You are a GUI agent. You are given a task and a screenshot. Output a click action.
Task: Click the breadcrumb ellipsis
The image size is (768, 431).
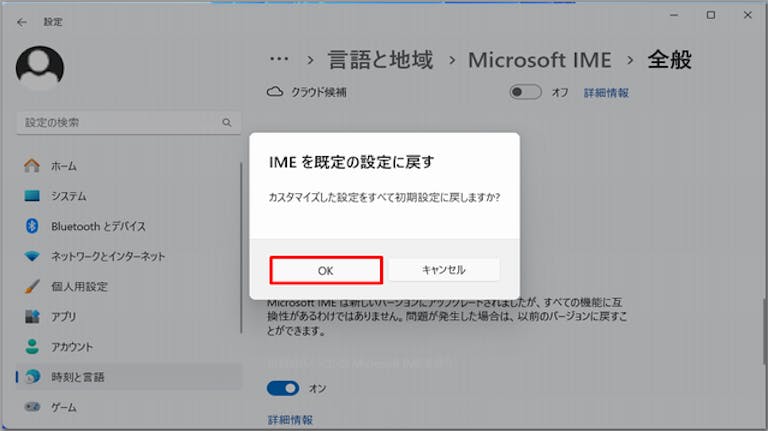[279, 60]
